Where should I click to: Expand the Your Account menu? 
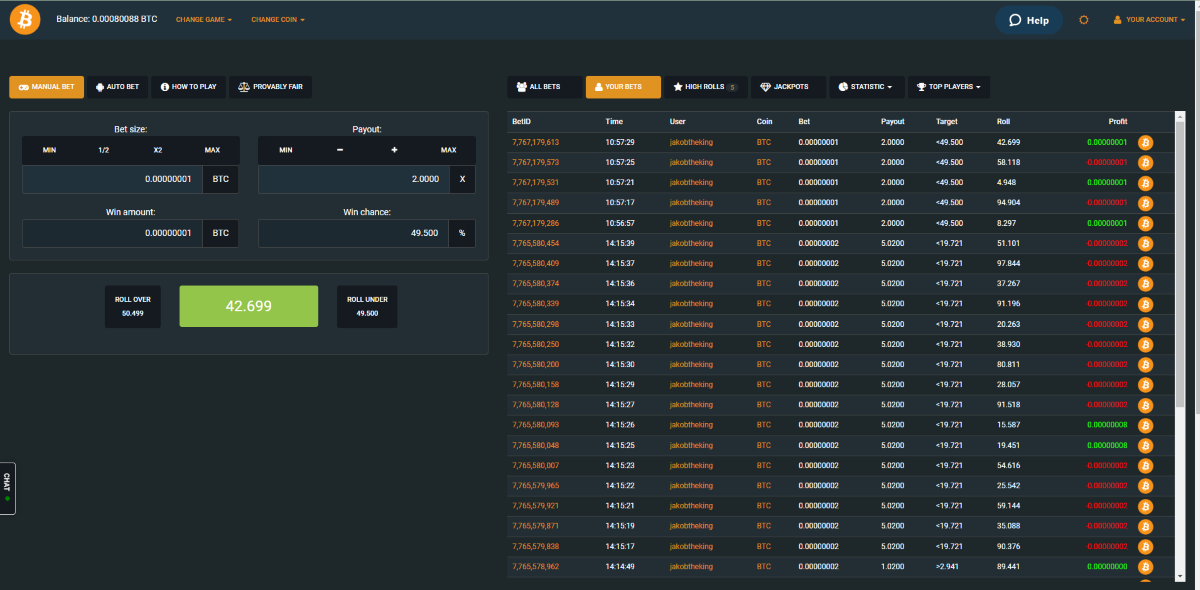pos(1149,20)
